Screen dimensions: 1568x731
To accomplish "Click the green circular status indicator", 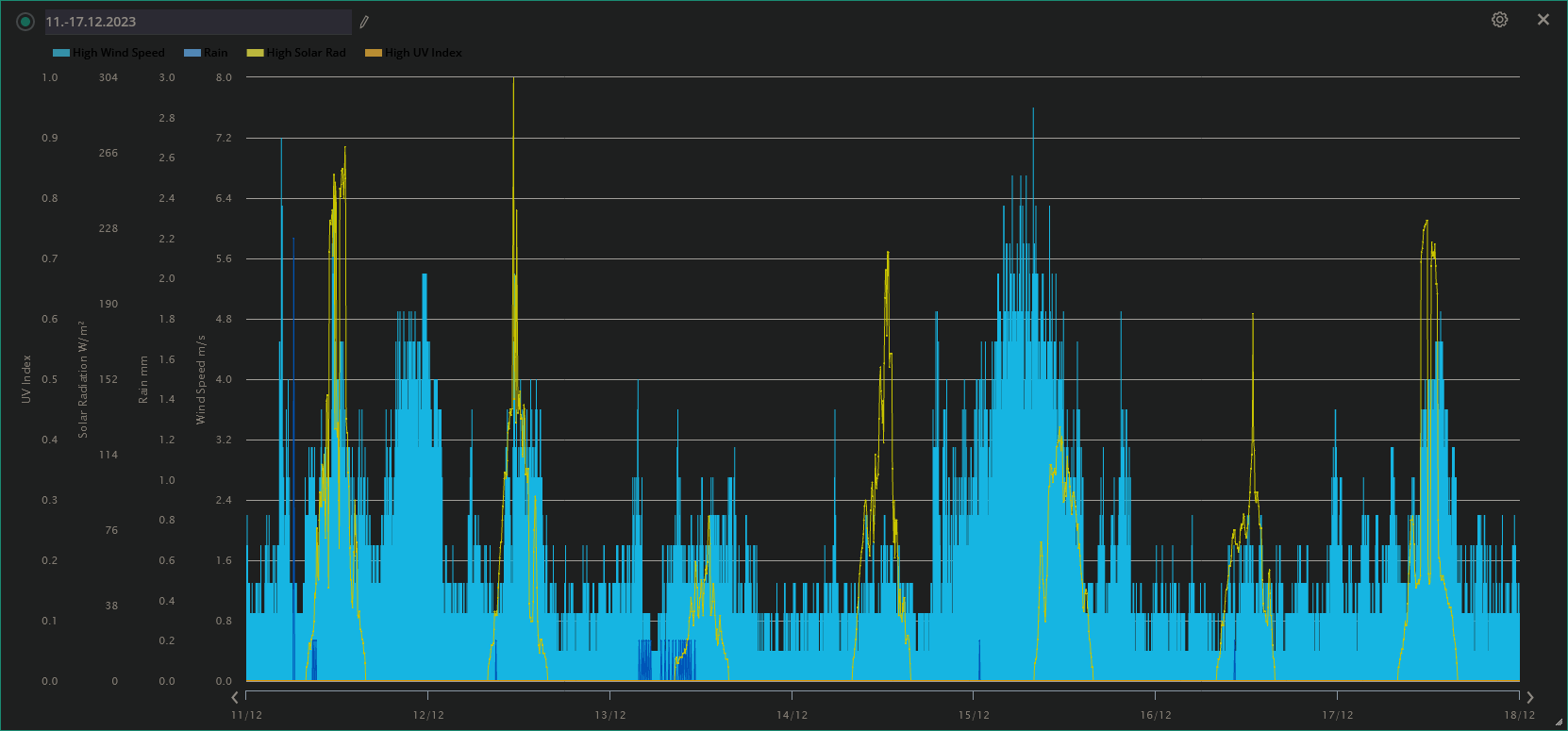I will [25, 22].
